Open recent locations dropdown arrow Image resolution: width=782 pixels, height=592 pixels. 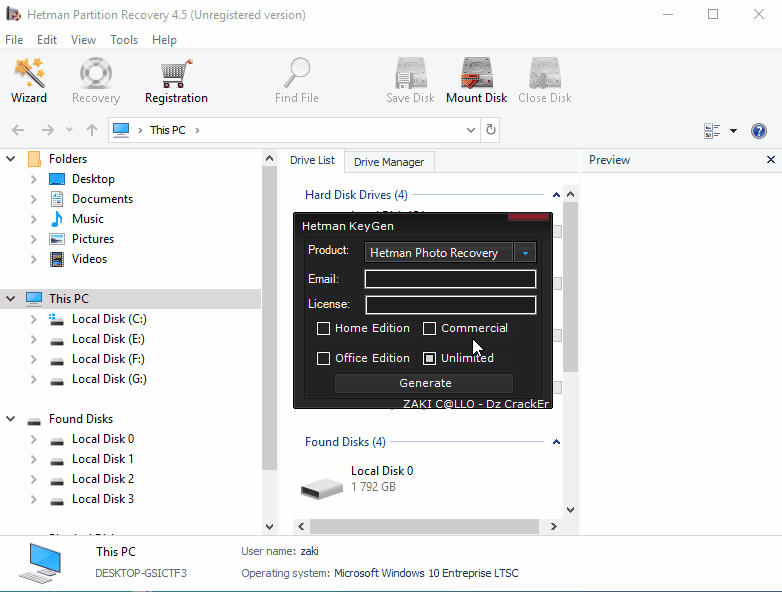(69, 130)
